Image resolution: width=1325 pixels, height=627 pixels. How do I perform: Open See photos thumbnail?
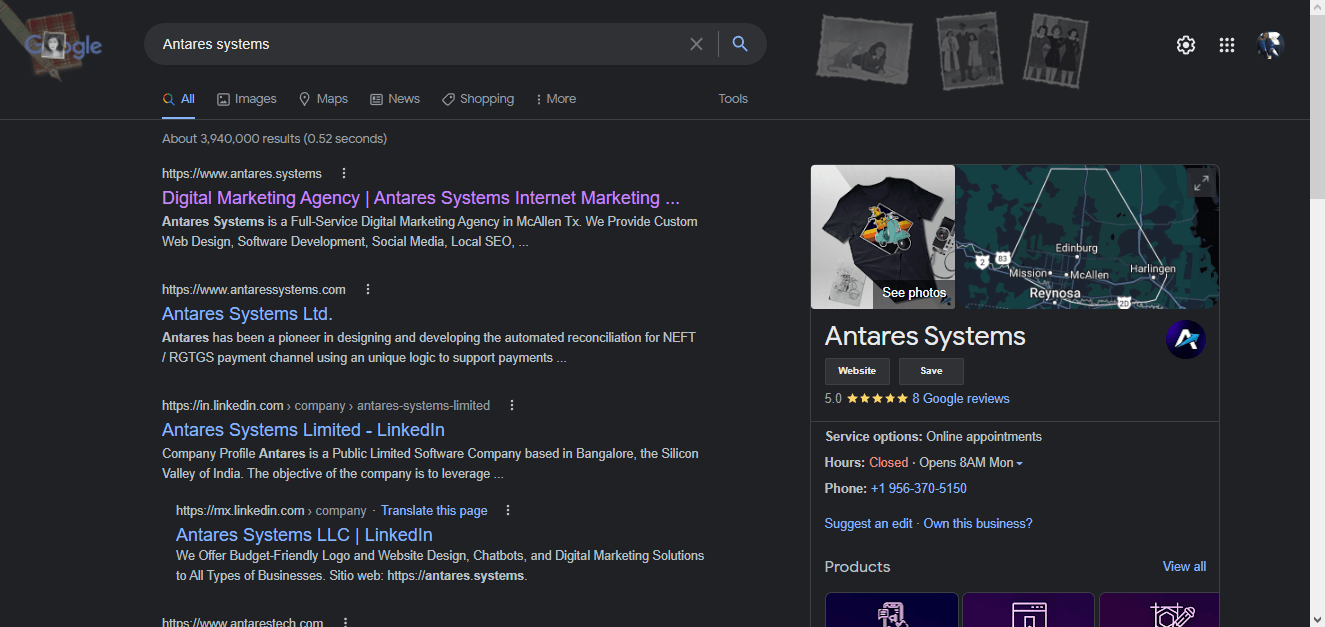883,237
